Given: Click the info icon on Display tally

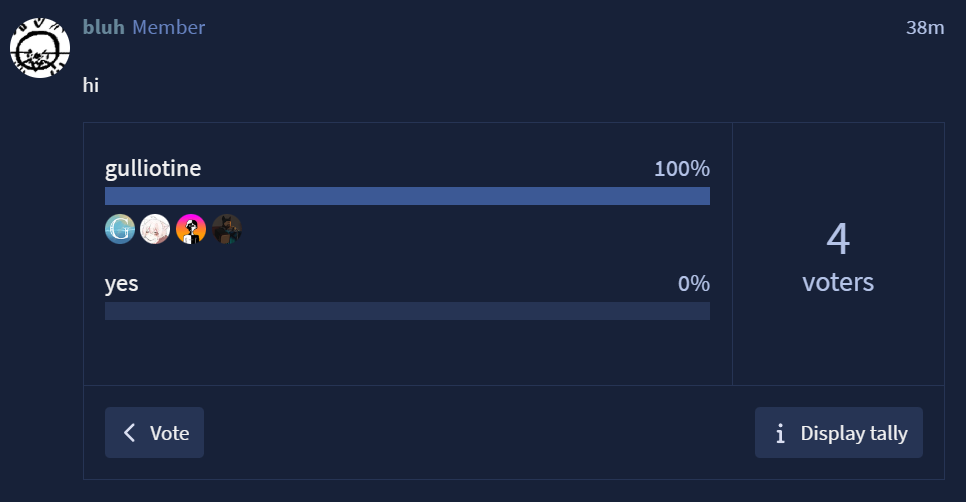Looking at the screenshot, I should pos(780,433).
